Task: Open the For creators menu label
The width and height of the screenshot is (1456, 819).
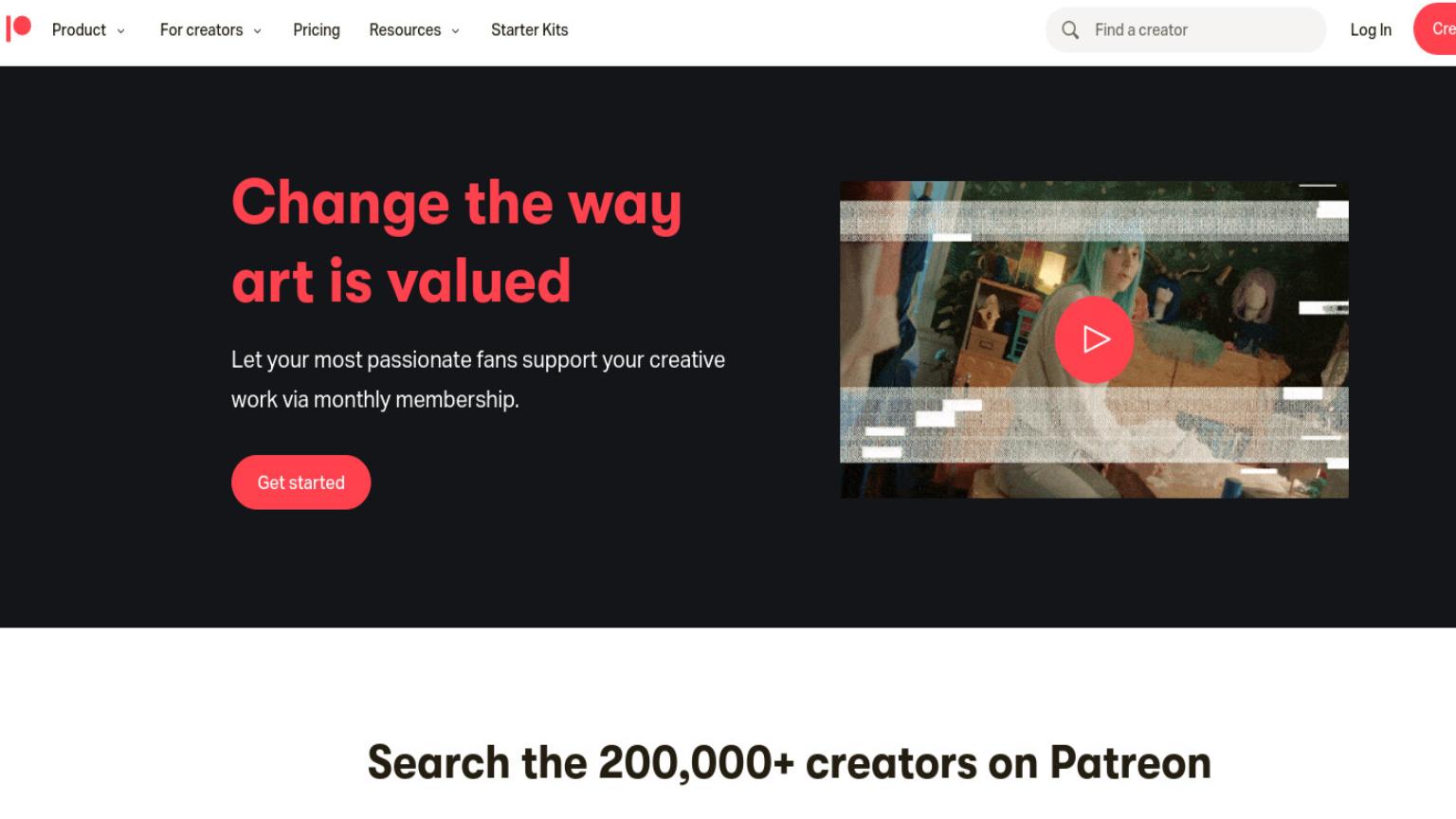Action: click(x=201, y=30)
